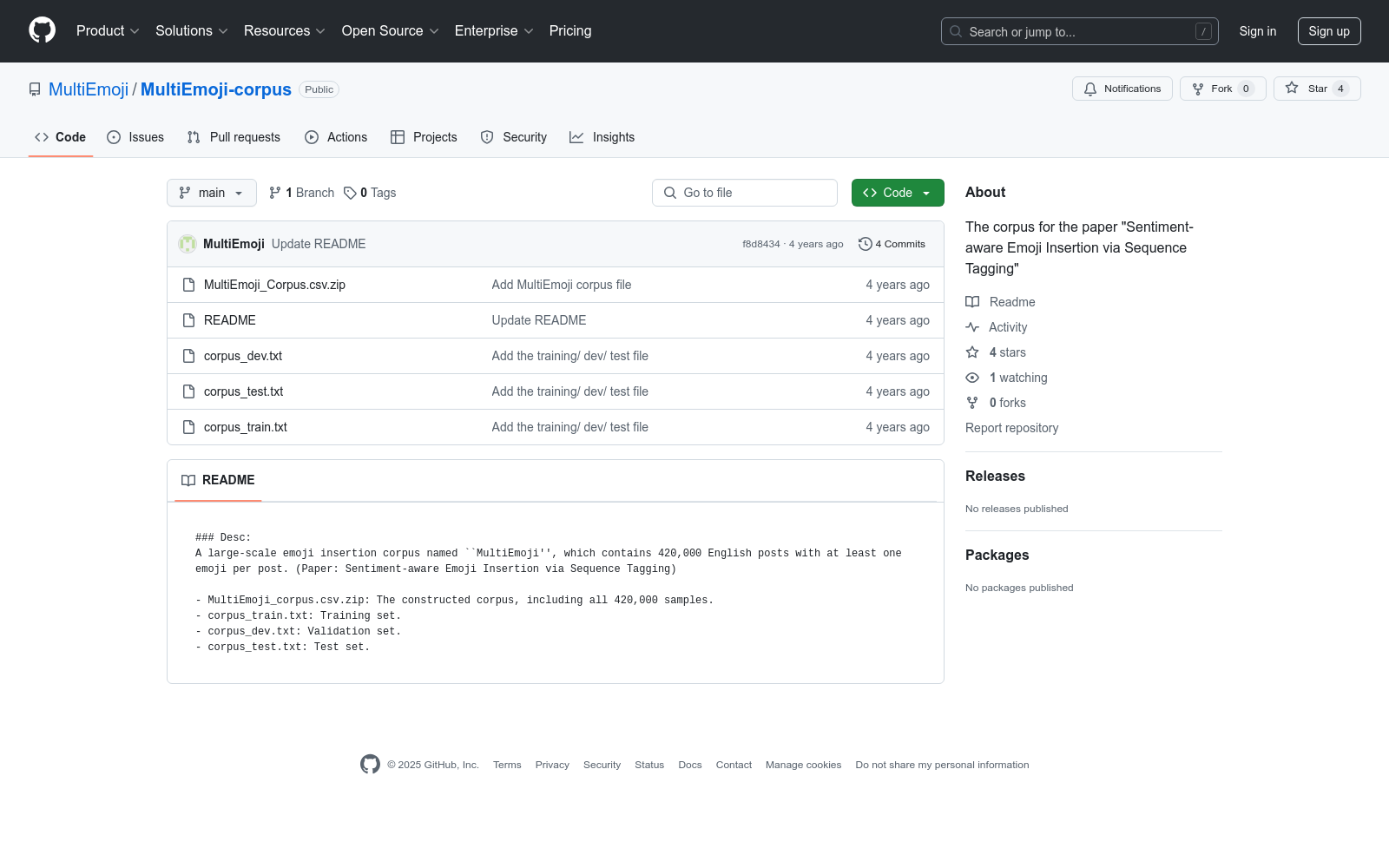Expand the Solutions menu

point(192,31)
